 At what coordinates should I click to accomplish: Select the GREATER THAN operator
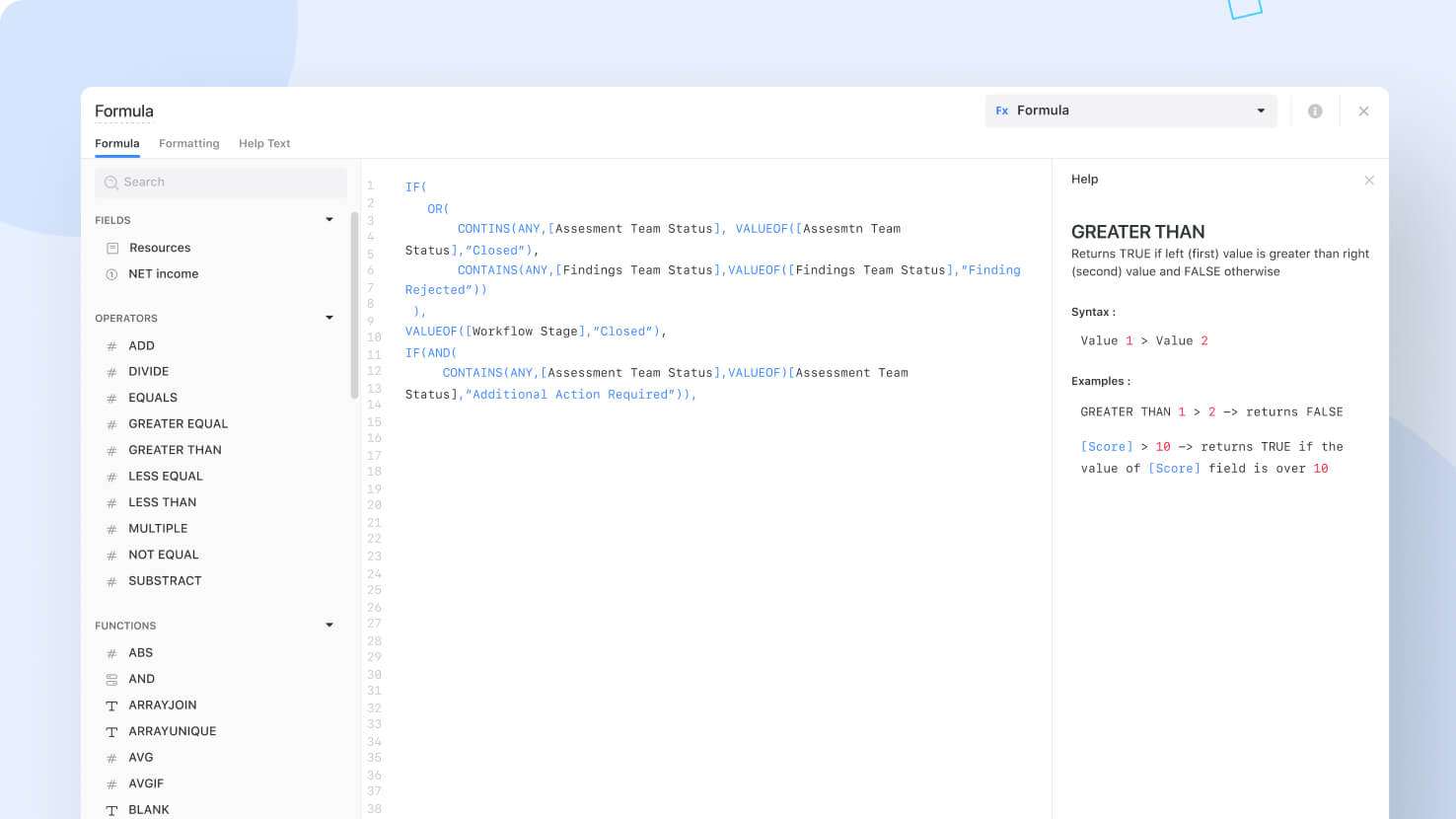175,450
